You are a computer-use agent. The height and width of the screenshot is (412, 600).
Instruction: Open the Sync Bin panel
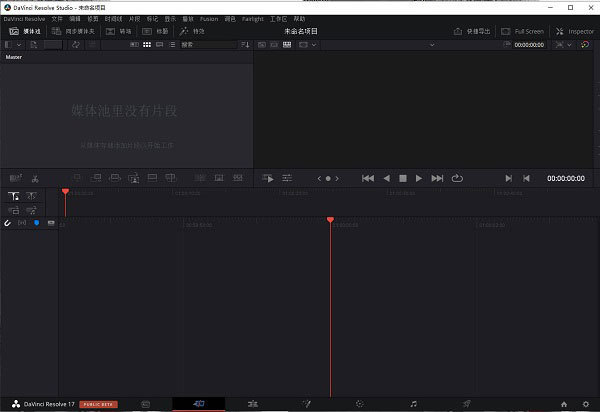tap(75, 31)
